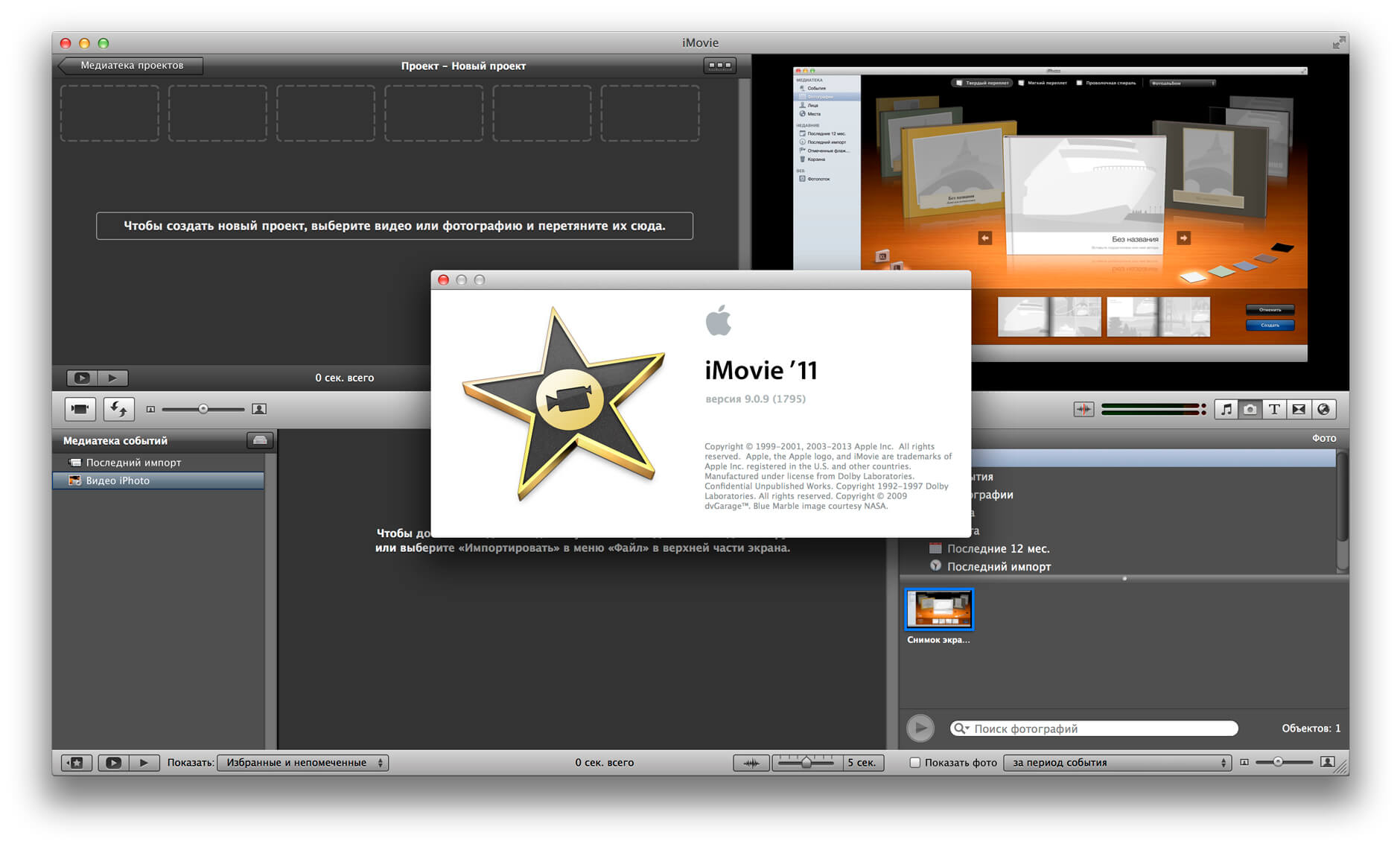This screenshot has width=1400, height=847.
Task: Toggle project storyboard view button
Action: (x=719, y=66)
